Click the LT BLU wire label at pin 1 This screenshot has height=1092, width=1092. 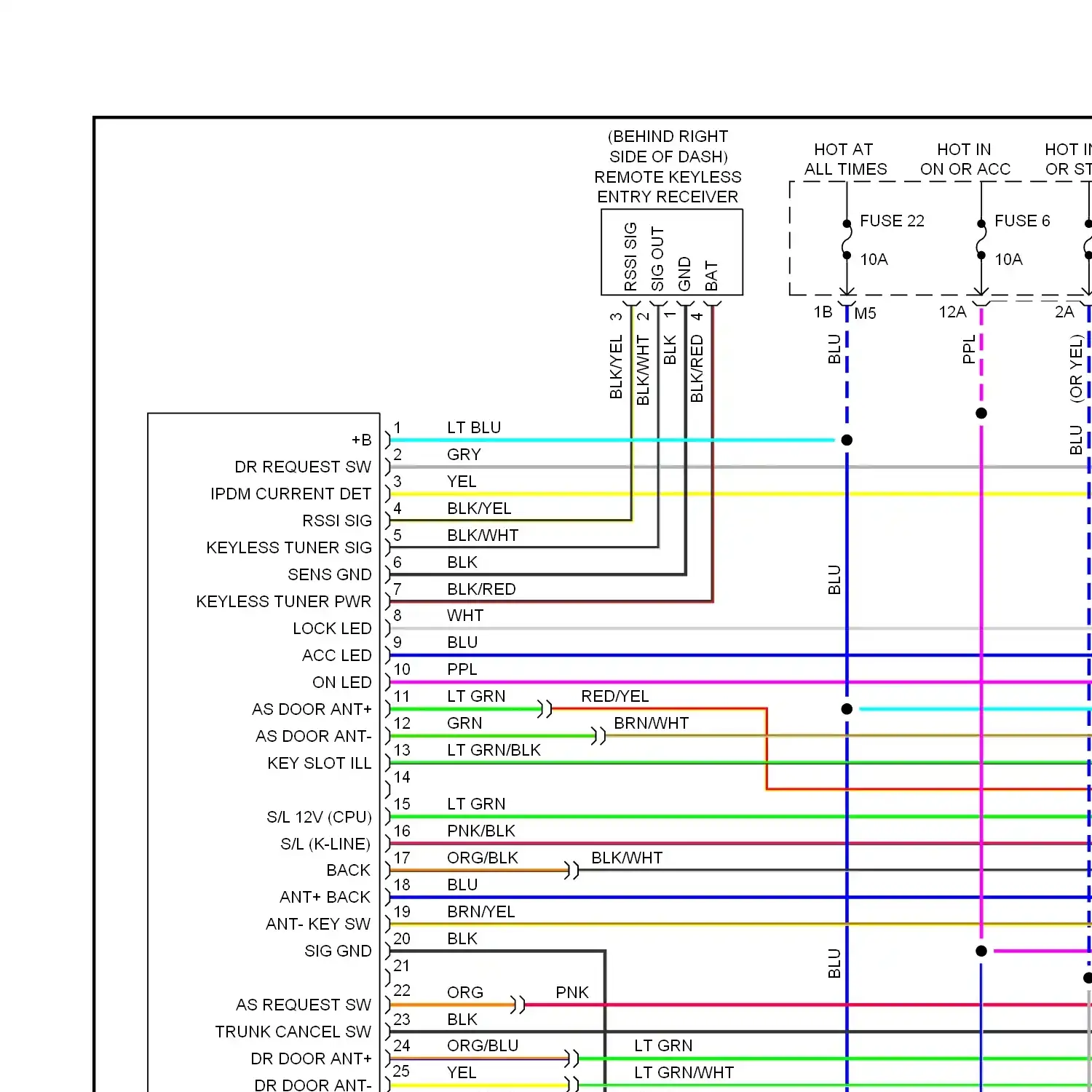(x=474, y=427)
